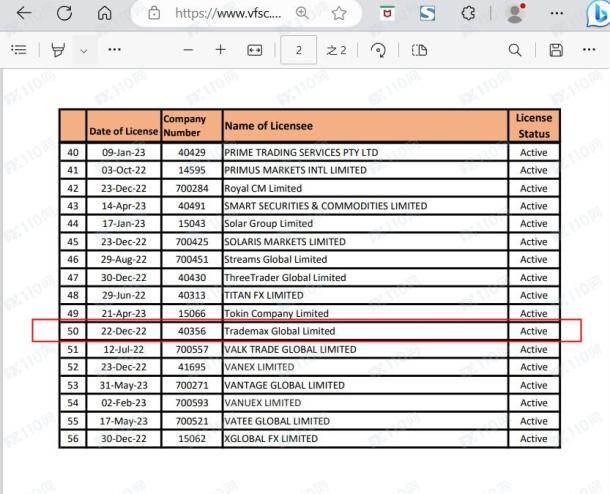Zoom in the PDF document

[x=221, y=49]
